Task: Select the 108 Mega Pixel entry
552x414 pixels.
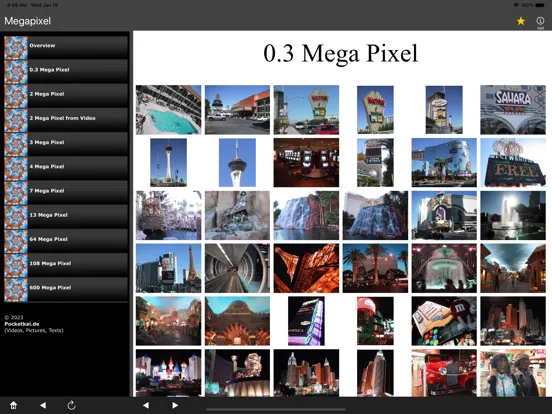Action: coord(66,266)
